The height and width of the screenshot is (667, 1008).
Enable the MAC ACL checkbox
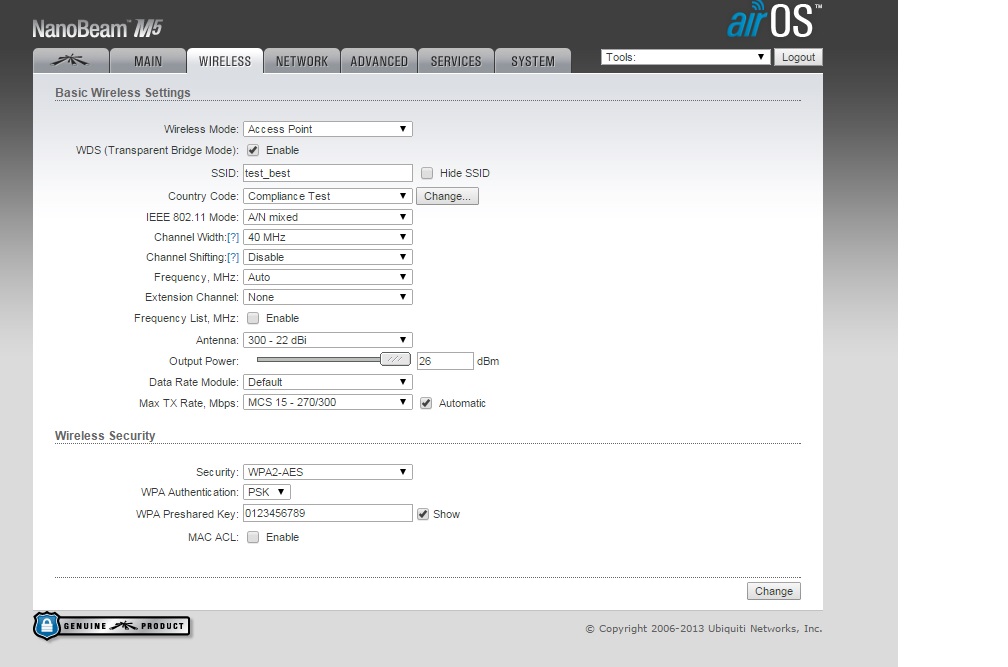click(253, 537)
